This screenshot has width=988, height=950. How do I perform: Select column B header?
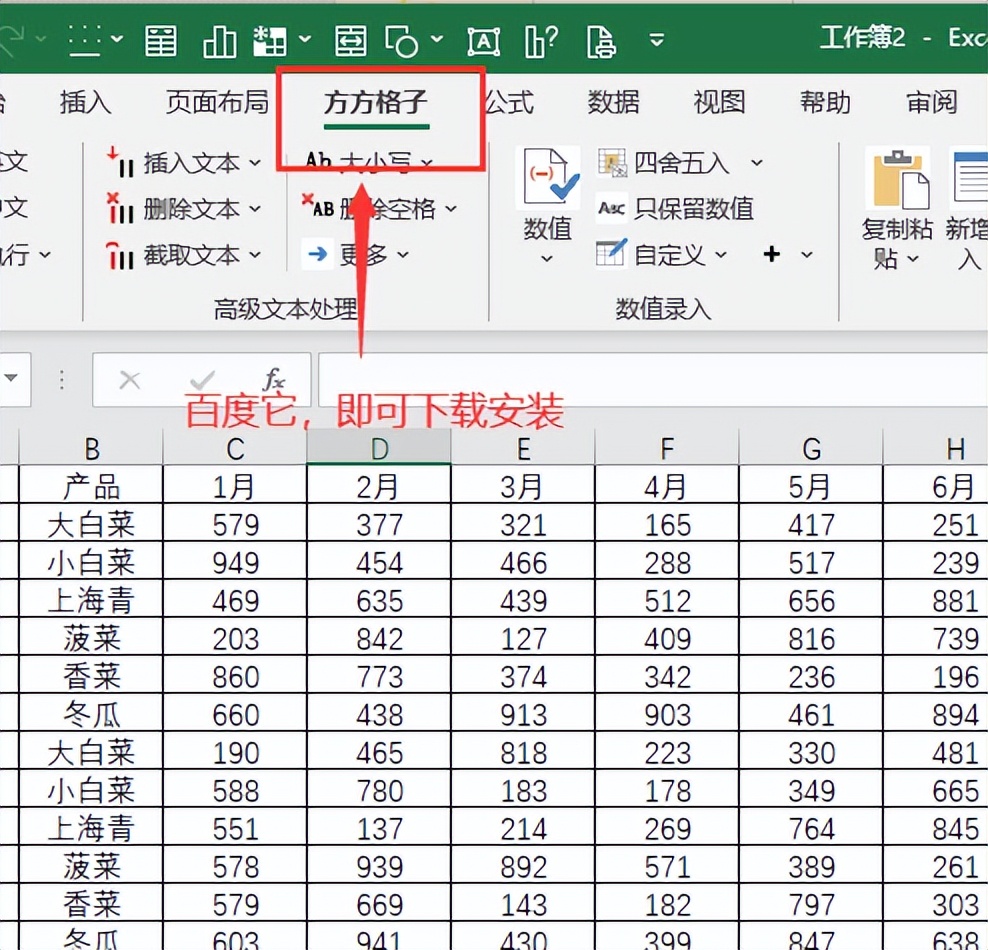click(x=91, y=449)
